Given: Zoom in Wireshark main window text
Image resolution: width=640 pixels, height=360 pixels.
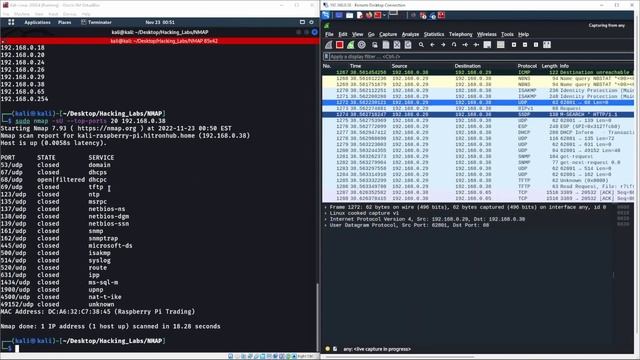Looking at the screenshot, I should [x=514, y=45].
